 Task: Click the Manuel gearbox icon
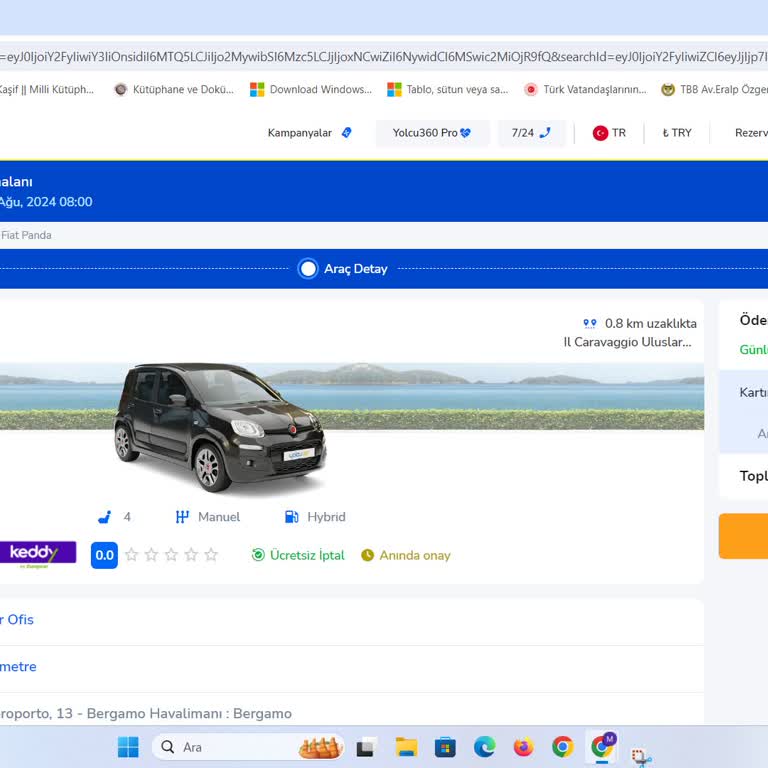pos(182,517)
